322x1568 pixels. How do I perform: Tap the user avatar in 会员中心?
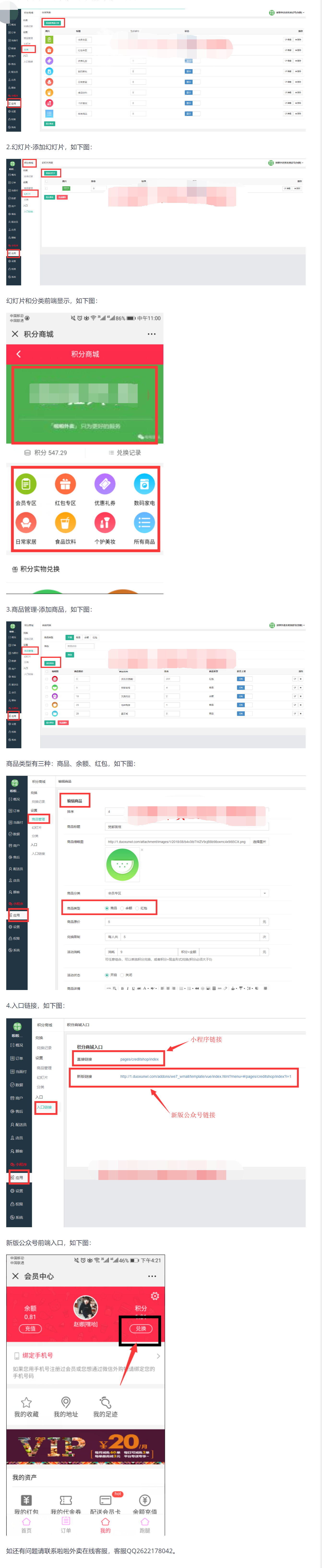click(x=86, y=1308)
